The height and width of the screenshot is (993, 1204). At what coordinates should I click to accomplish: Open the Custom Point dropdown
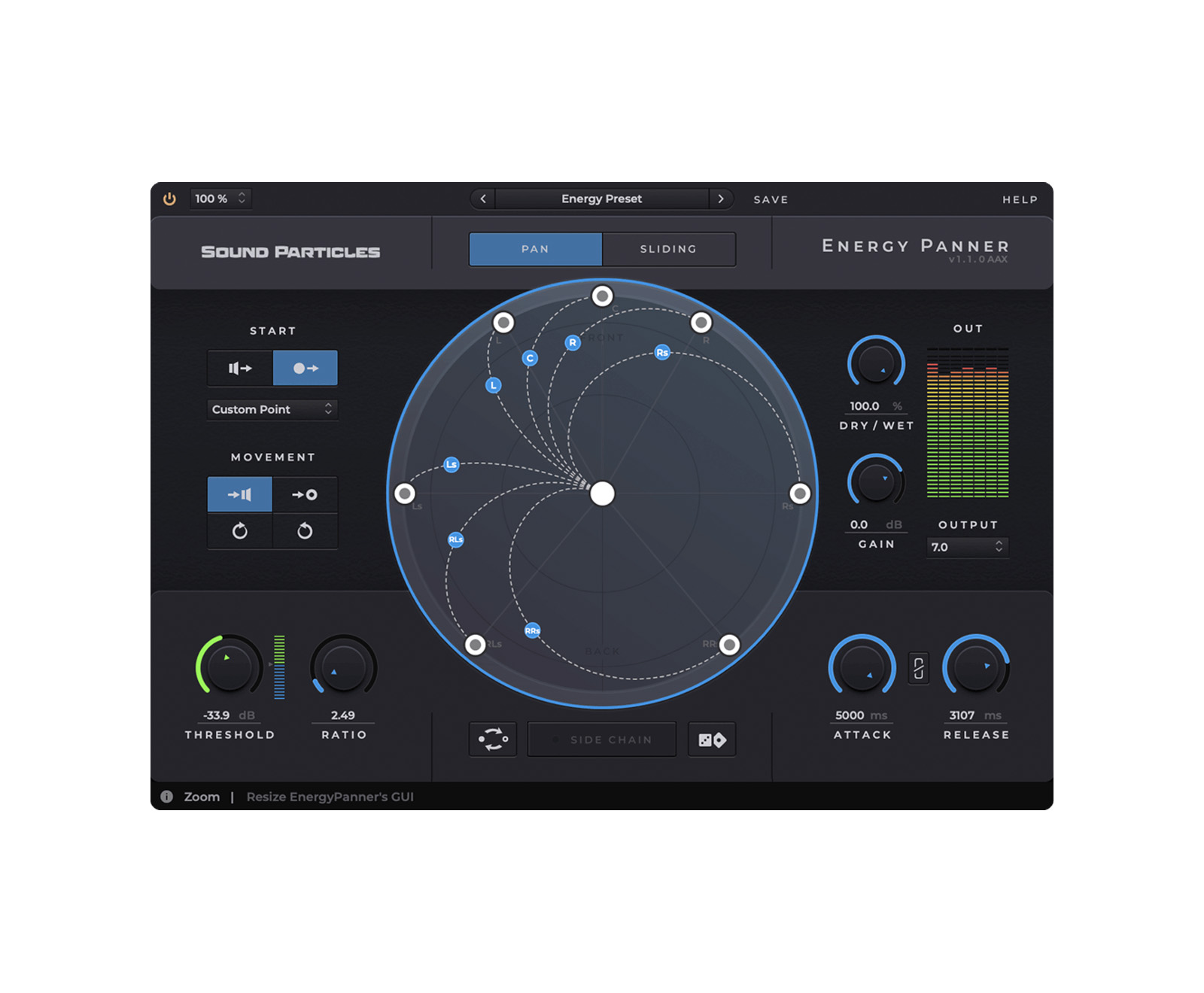coord(272,409)
